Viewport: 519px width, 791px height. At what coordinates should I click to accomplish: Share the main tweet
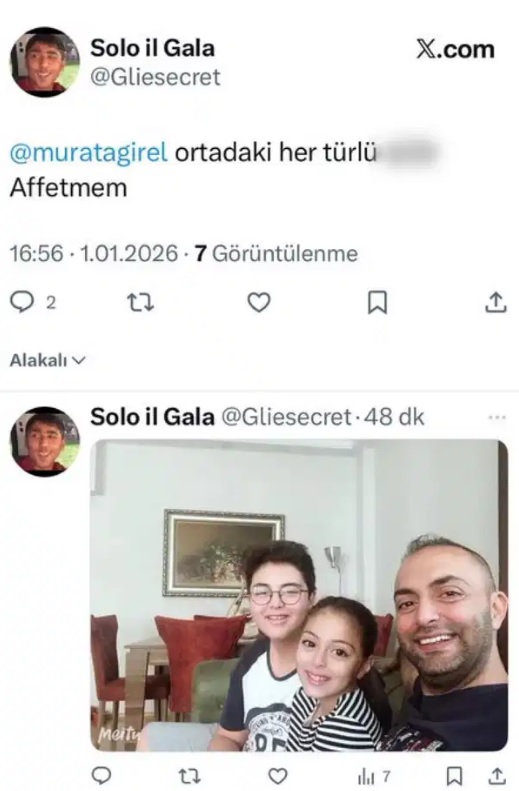(495, 302)
